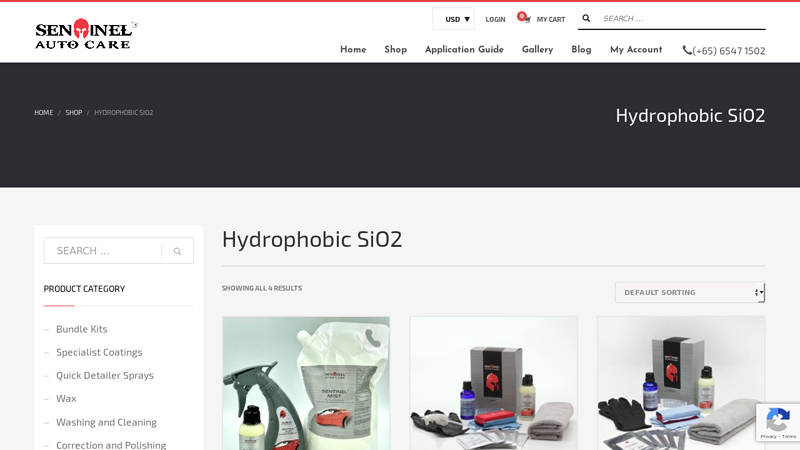
Task: Select the Specialist Coatings category
Action: pos(99,352)
